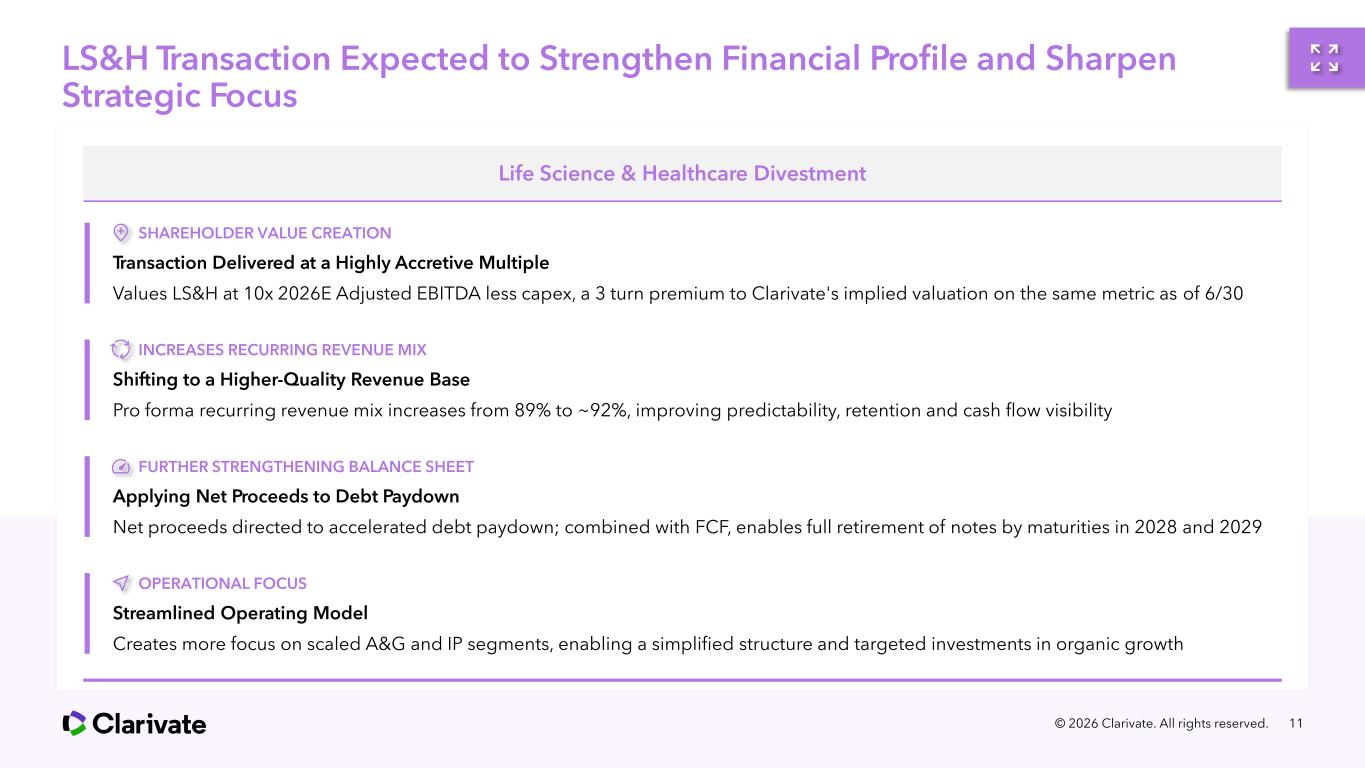Click the Operational Focus paper plane icon
Viewport: 1365px width, 768px height.
[x=121, y=583]
